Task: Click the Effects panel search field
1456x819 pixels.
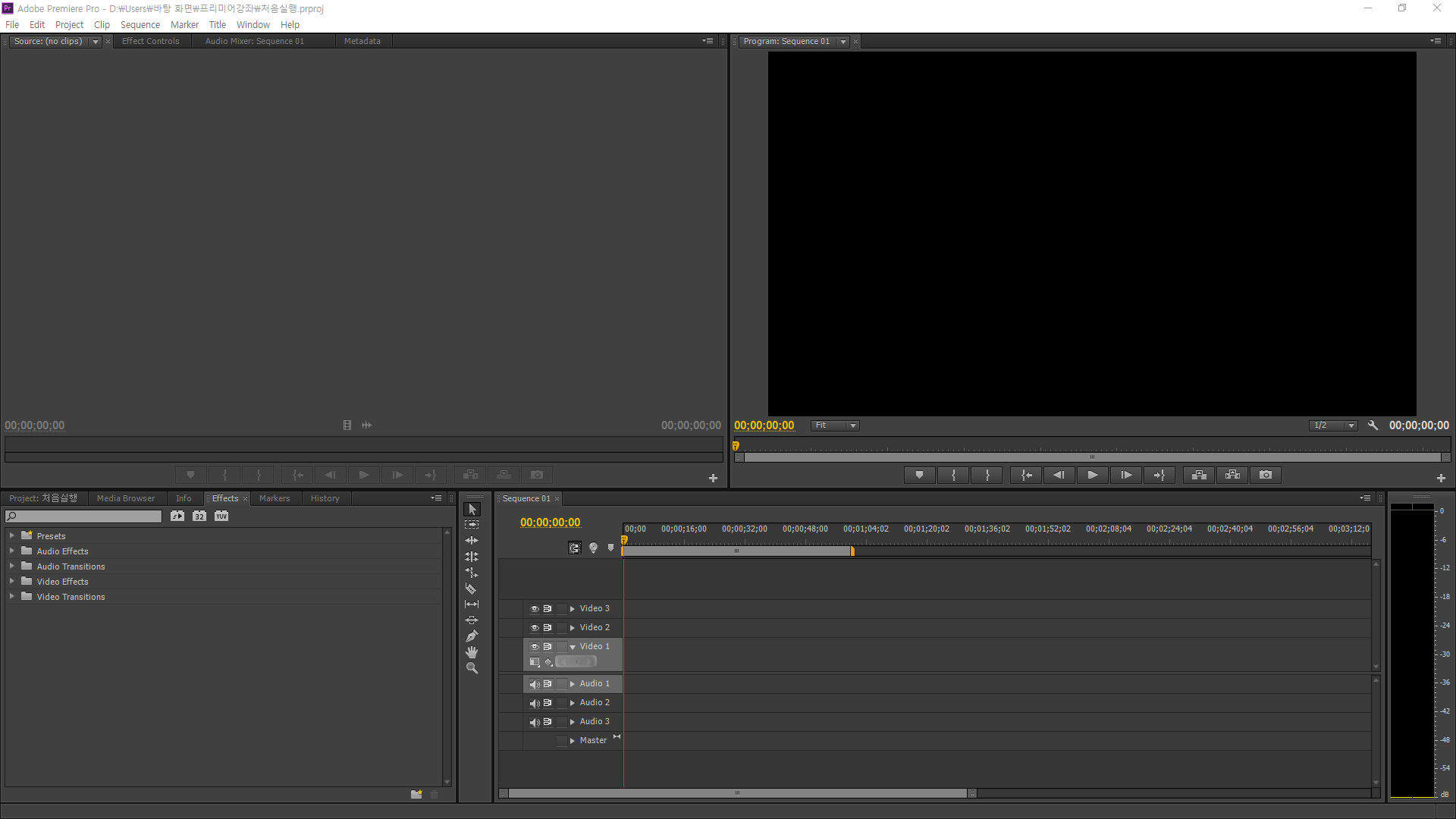Action: point(83,516)
